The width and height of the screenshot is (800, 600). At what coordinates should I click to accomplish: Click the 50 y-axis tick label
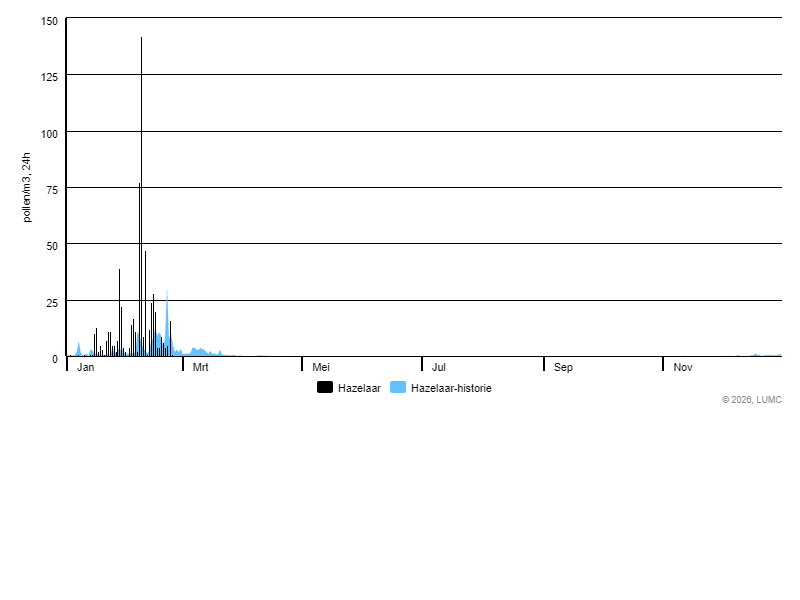click(53, 245)
